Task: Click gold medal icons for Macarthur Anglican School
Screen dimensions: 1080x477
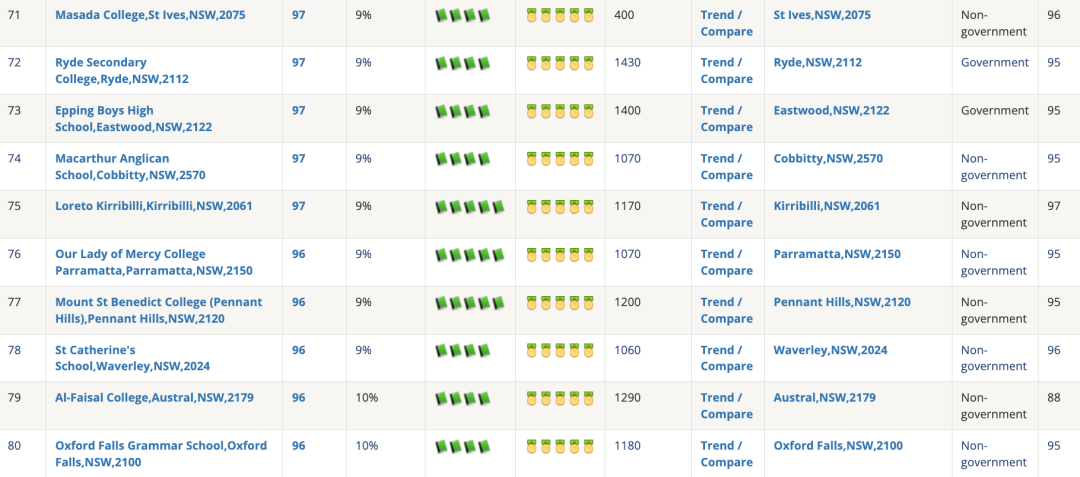Action: click(x=560, y=159)
